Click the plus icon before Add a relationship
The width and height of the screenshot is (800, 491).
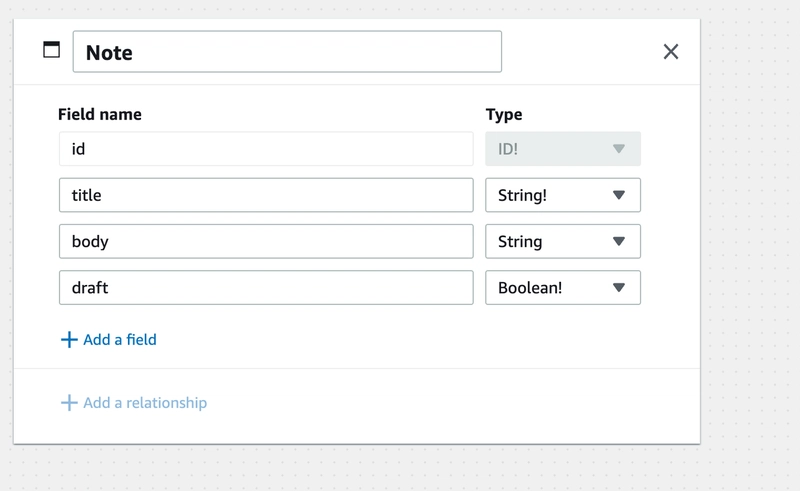69,403
